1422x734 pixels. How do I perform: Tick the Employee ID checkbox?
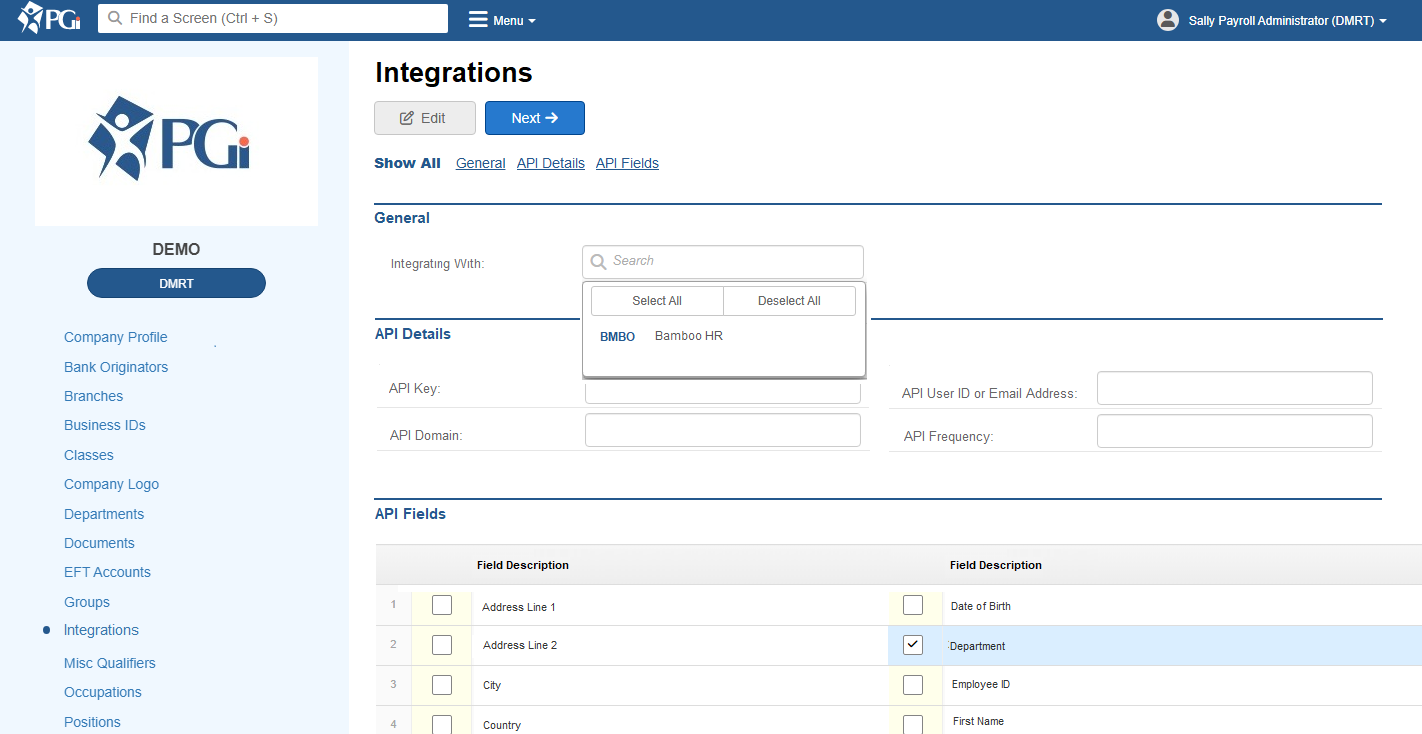[x=912, y=685]
